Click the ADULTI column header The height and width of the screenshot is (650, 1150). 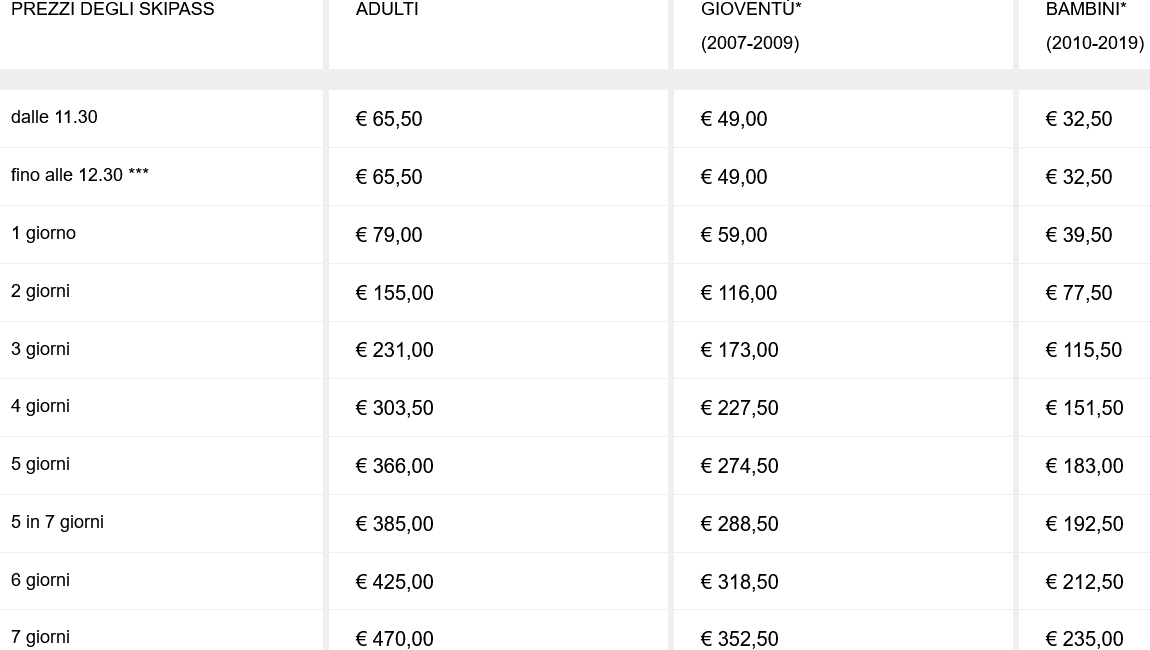point(387,10)
